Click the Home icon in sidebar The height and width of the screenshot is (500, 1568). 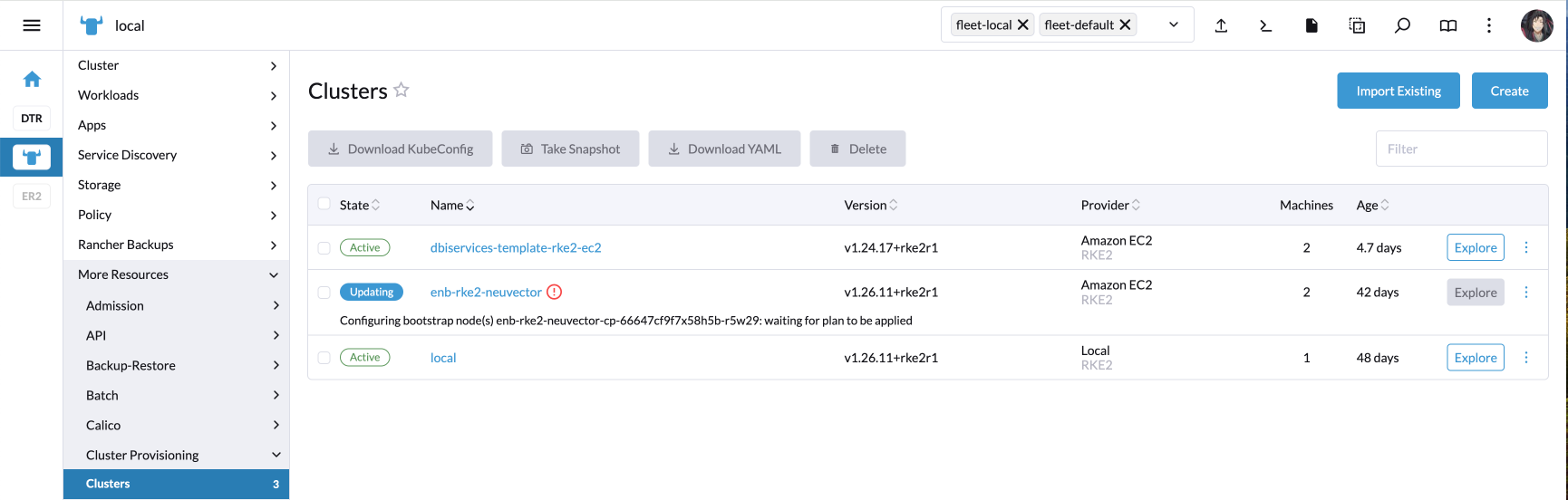click(32, 80)
